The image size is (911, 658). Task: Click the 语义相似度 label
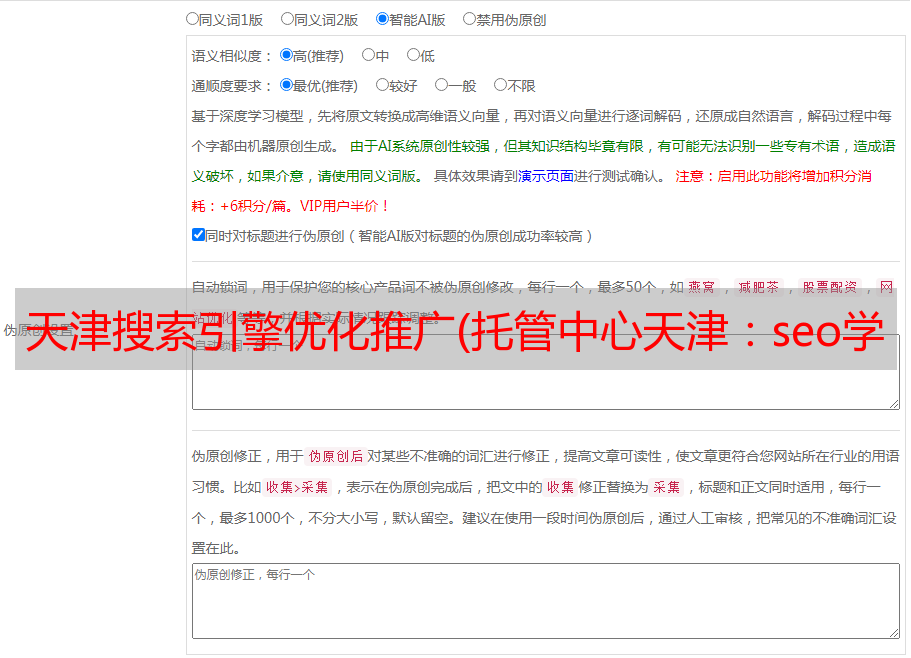pos(231,56)
